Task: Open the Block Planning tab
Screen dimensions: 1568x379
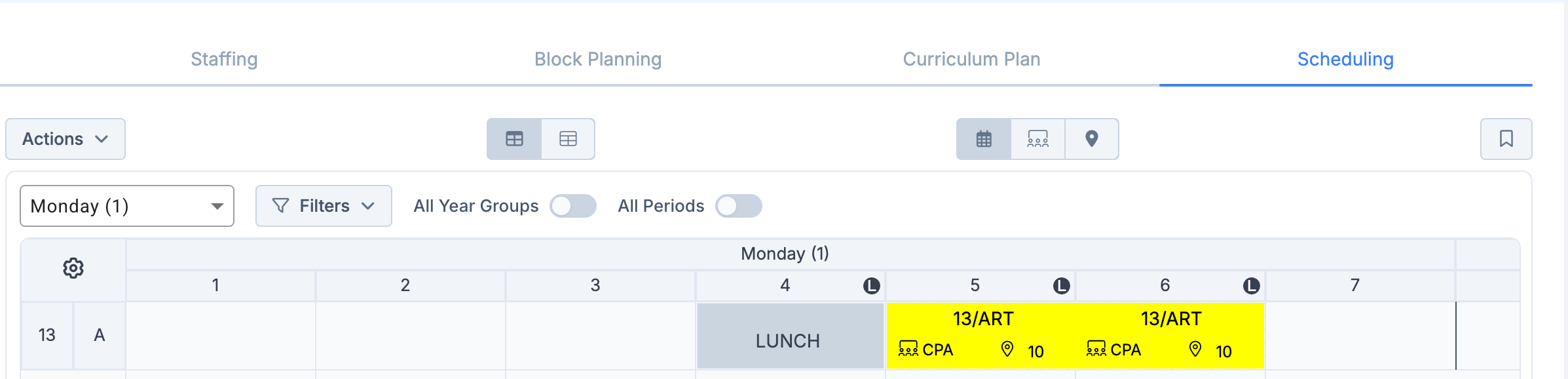Action: tap(598, 59)
